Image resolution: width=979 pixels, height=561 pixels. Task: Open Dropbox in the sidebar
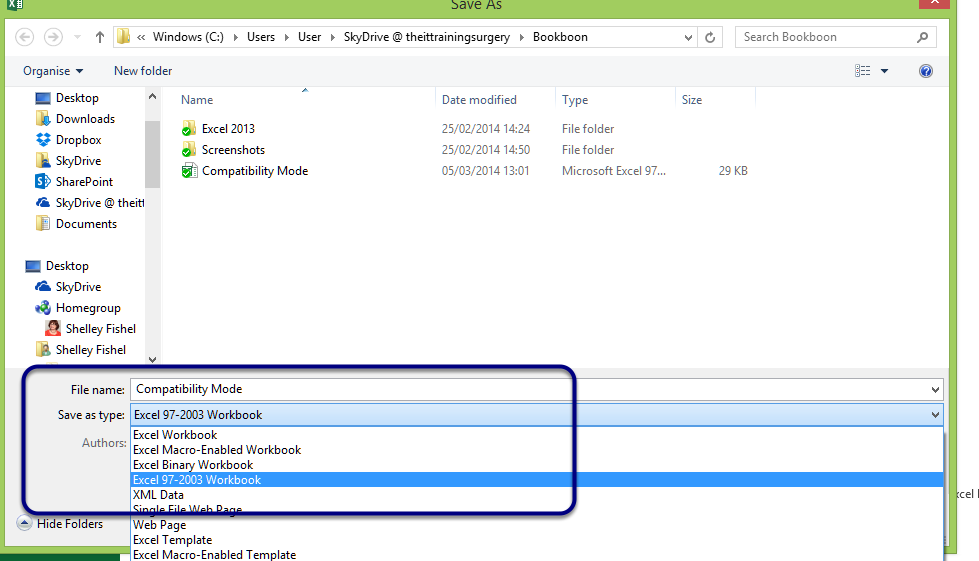tap(78, 140)
